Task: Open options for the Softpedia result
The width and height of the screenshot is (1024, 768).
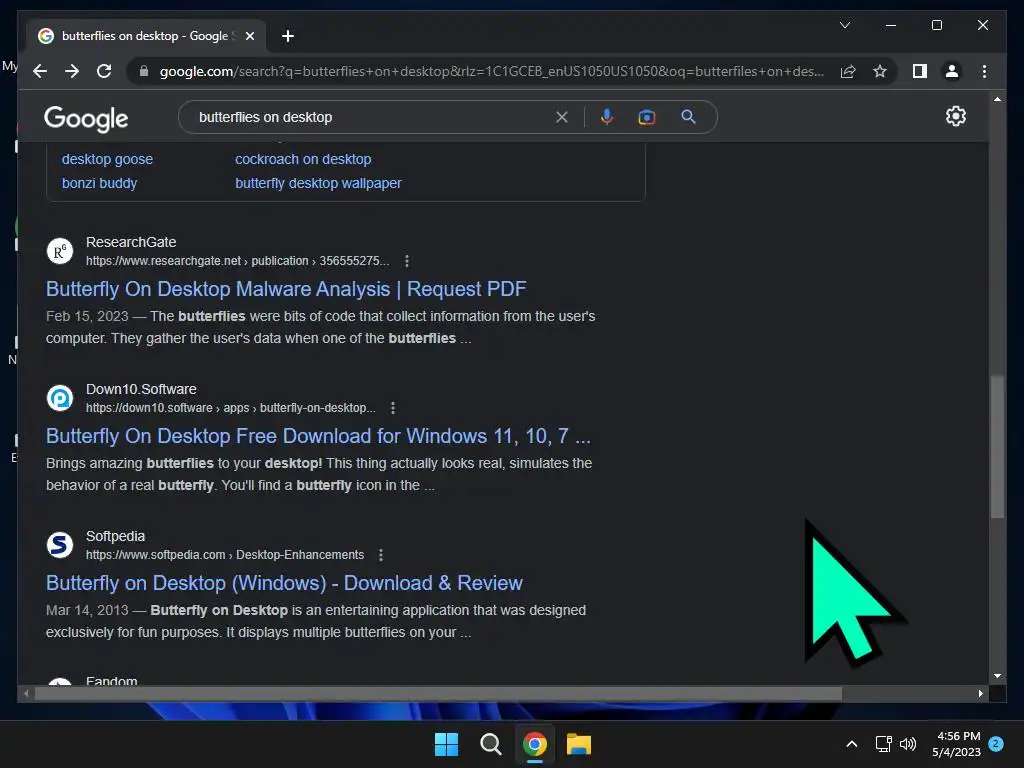Action: click(x=381, y=555)
